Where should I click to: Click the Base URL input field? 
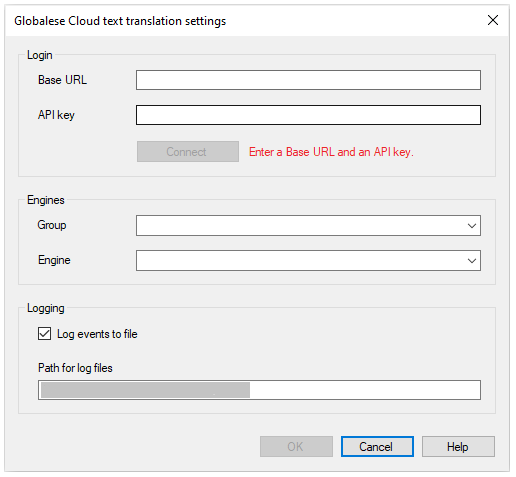point(308,80)
